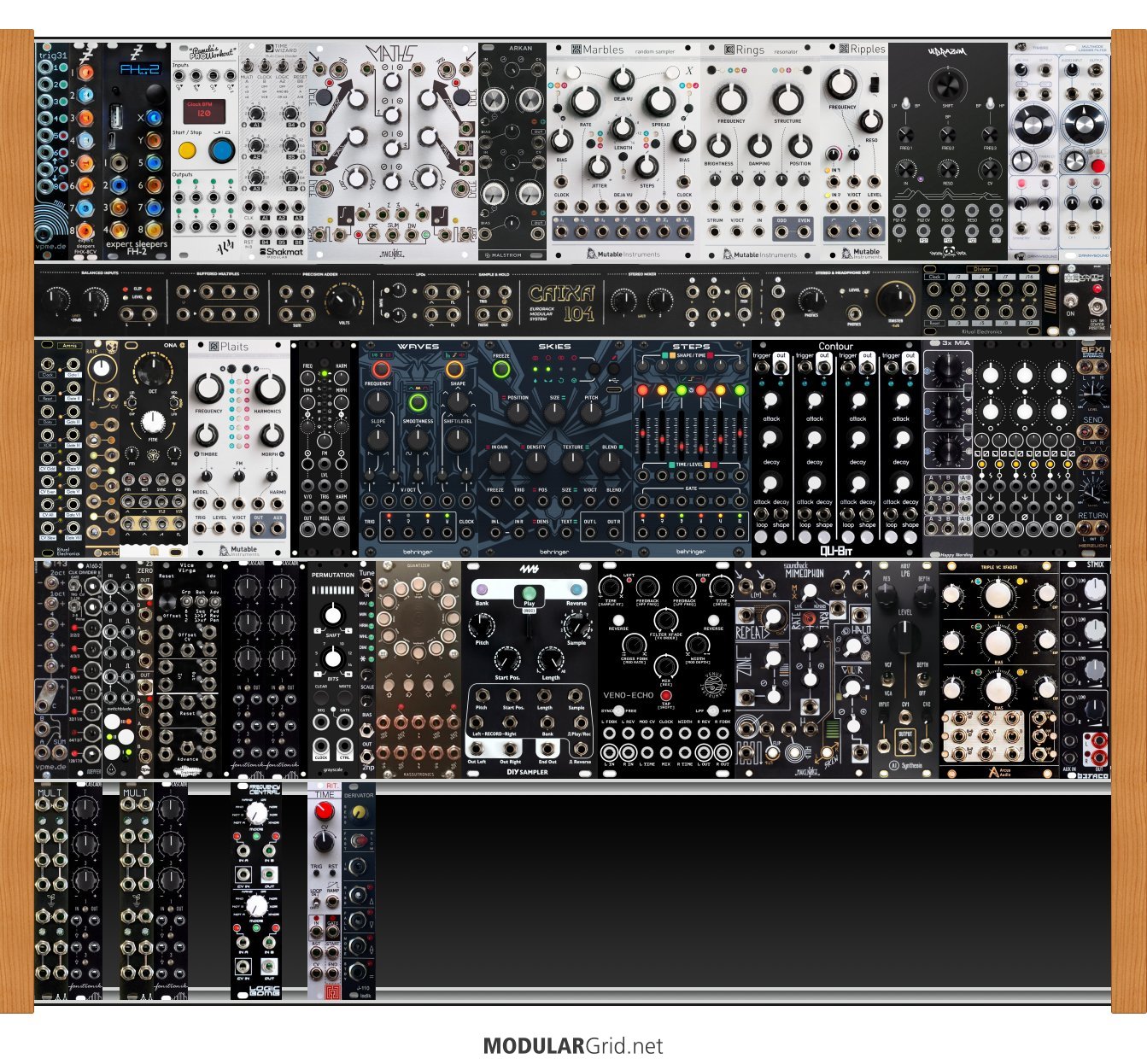
Task: Select the SFX1 send/return module
Action: 1093,448
